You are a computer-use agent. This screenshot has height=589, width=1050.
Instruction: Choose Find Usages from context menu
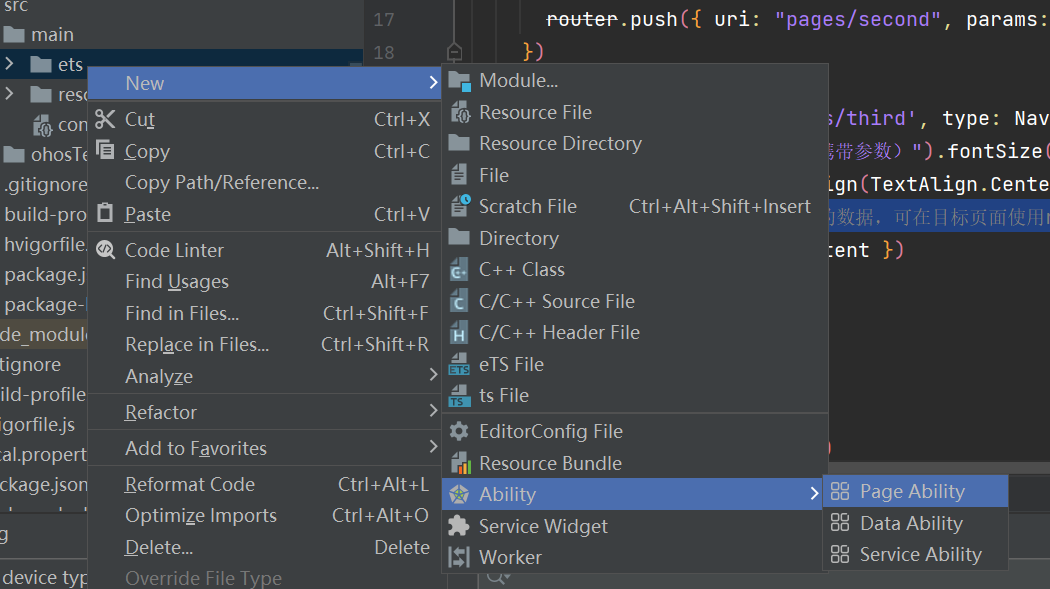264,281
